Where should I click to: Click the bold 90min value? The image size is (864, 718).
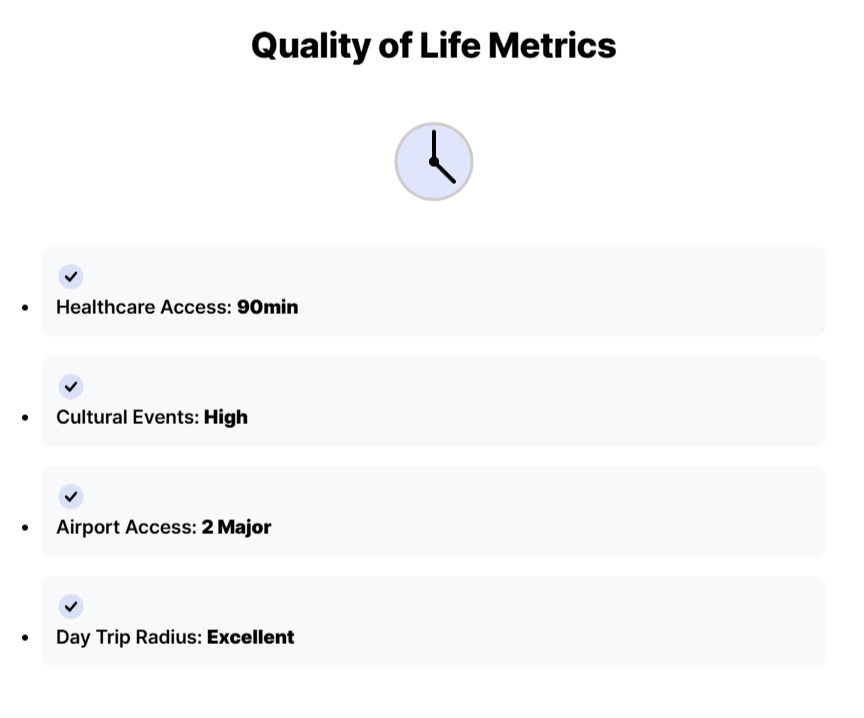268,307
